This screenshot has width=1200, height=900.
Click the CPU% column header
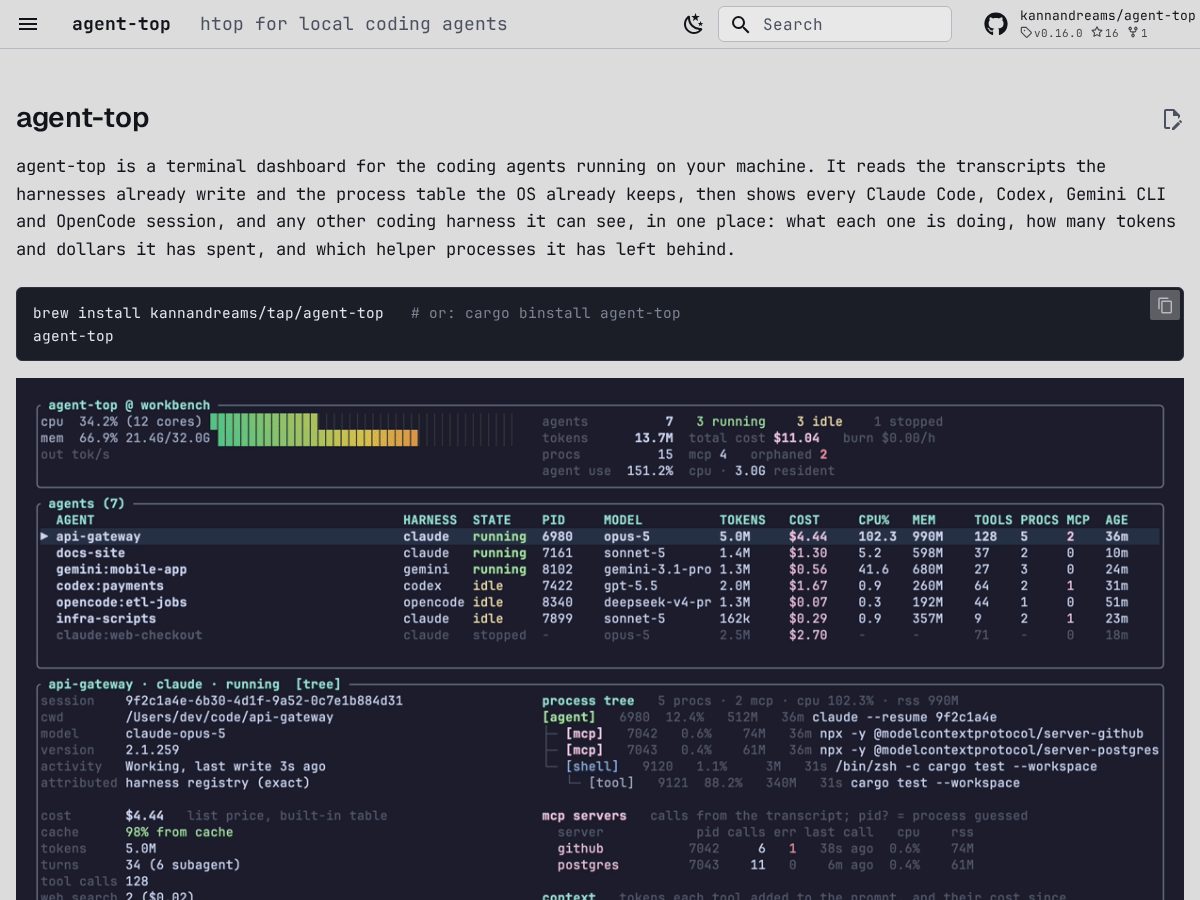tap(874, 520)
